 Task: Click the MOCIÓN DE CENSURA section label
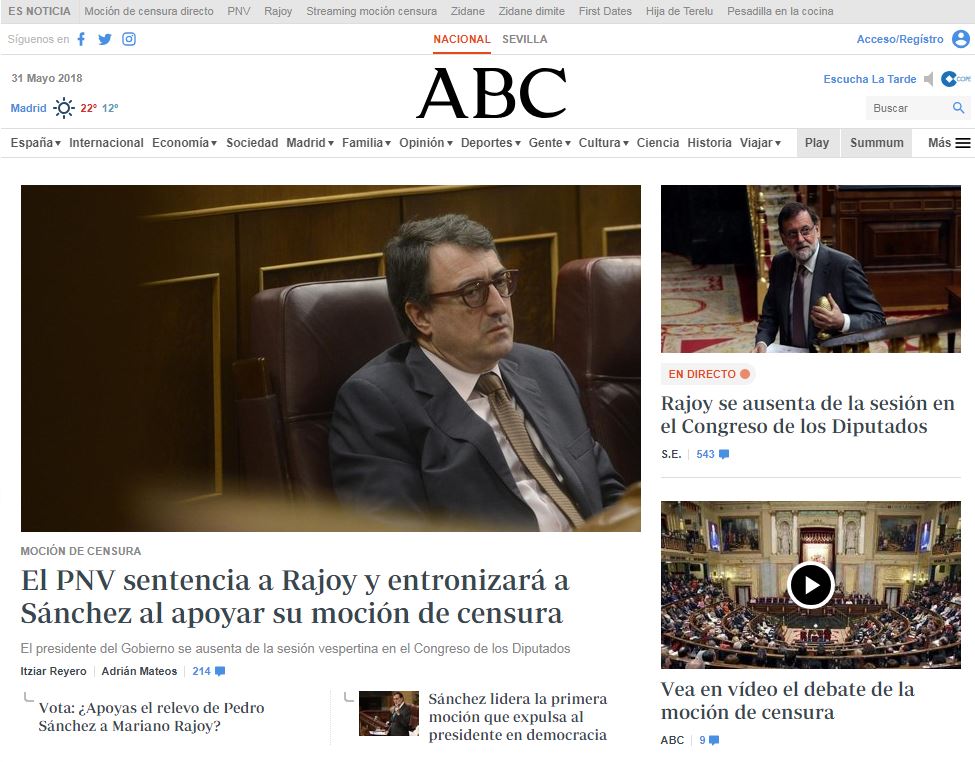(x=81, y=551)
